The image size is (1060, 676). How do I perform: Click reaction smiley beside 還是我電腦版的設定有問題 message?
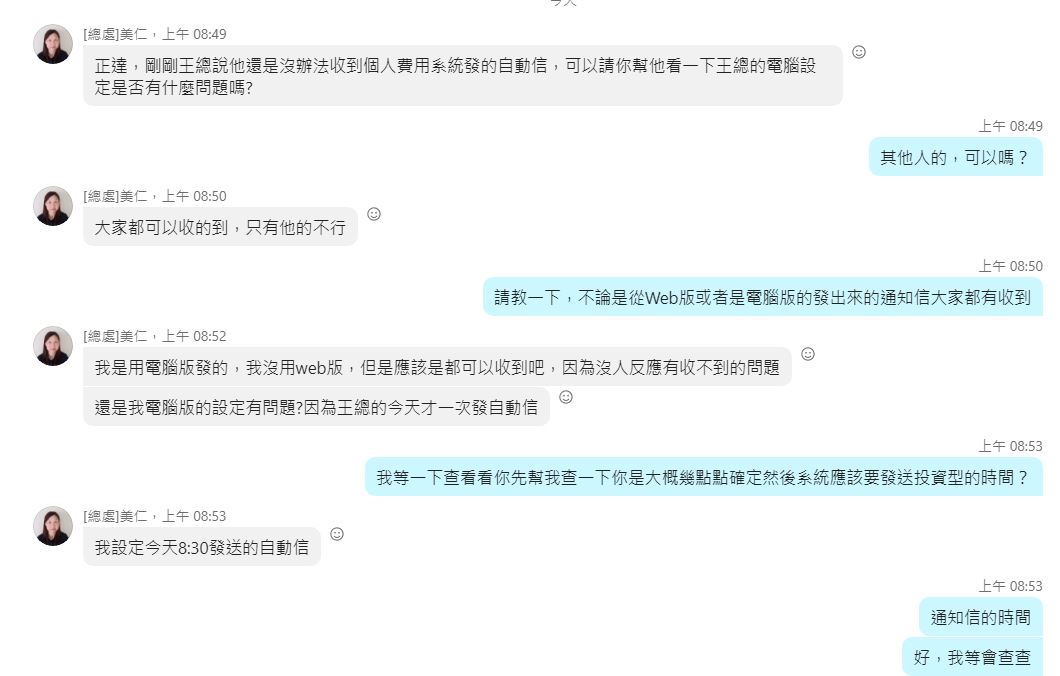pyautogui.click(x=566, y=397)
